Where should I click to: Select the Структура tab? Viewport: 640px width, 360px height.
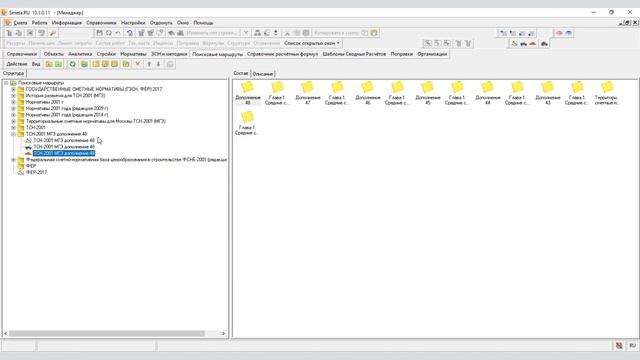tap(13, 73)
